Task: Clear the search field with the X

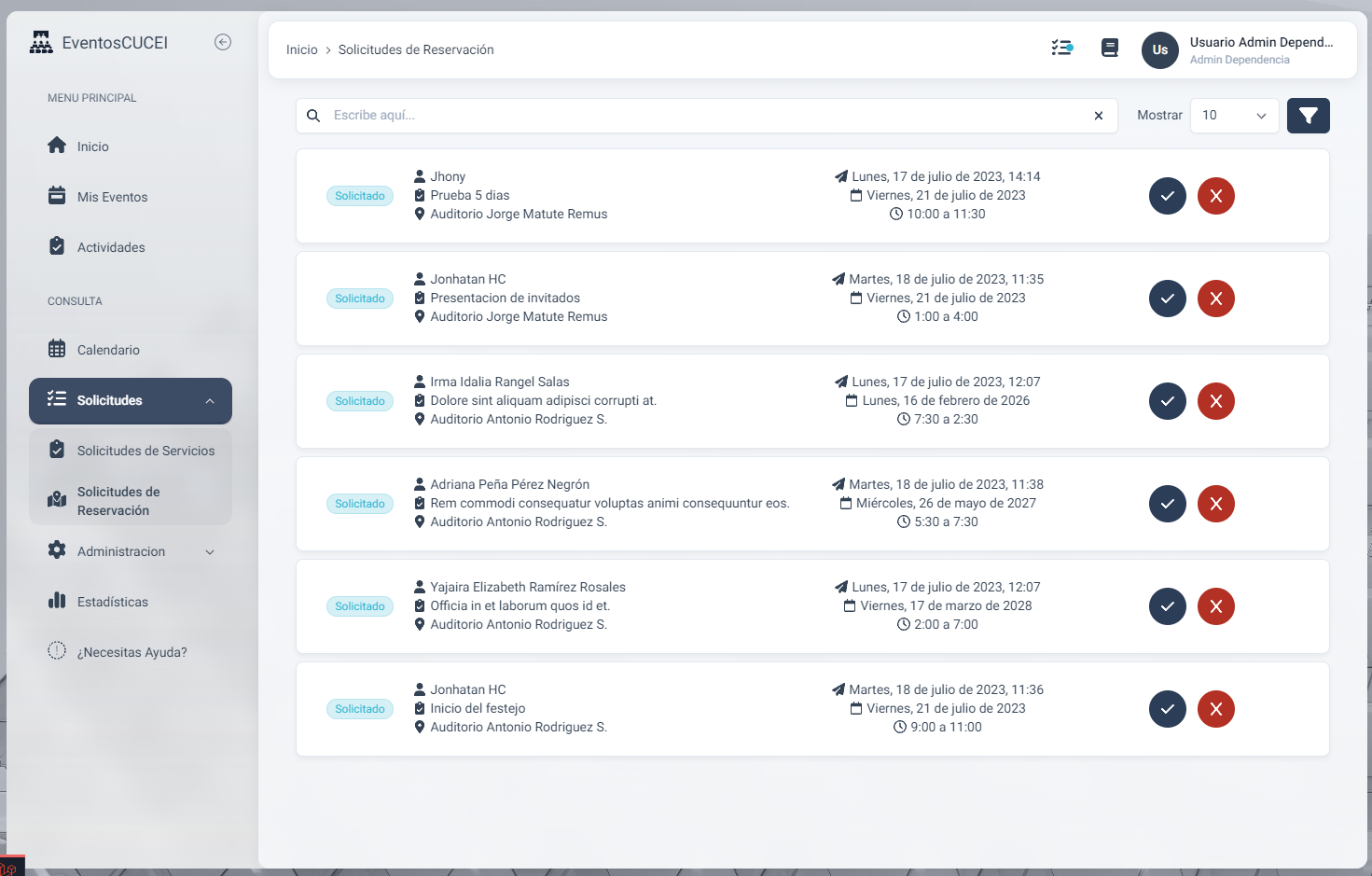Action: pyautogui.click(x=1099, y=116)
